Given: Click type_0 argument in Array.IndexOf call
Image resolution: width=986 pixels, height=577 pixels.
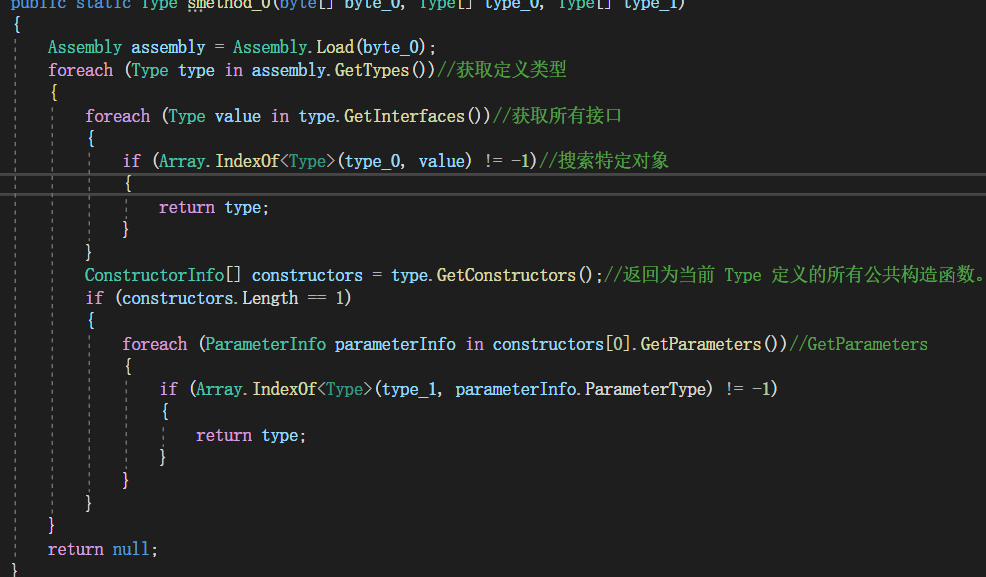Looking at the screenshot, I should click(x=372, y=162).
